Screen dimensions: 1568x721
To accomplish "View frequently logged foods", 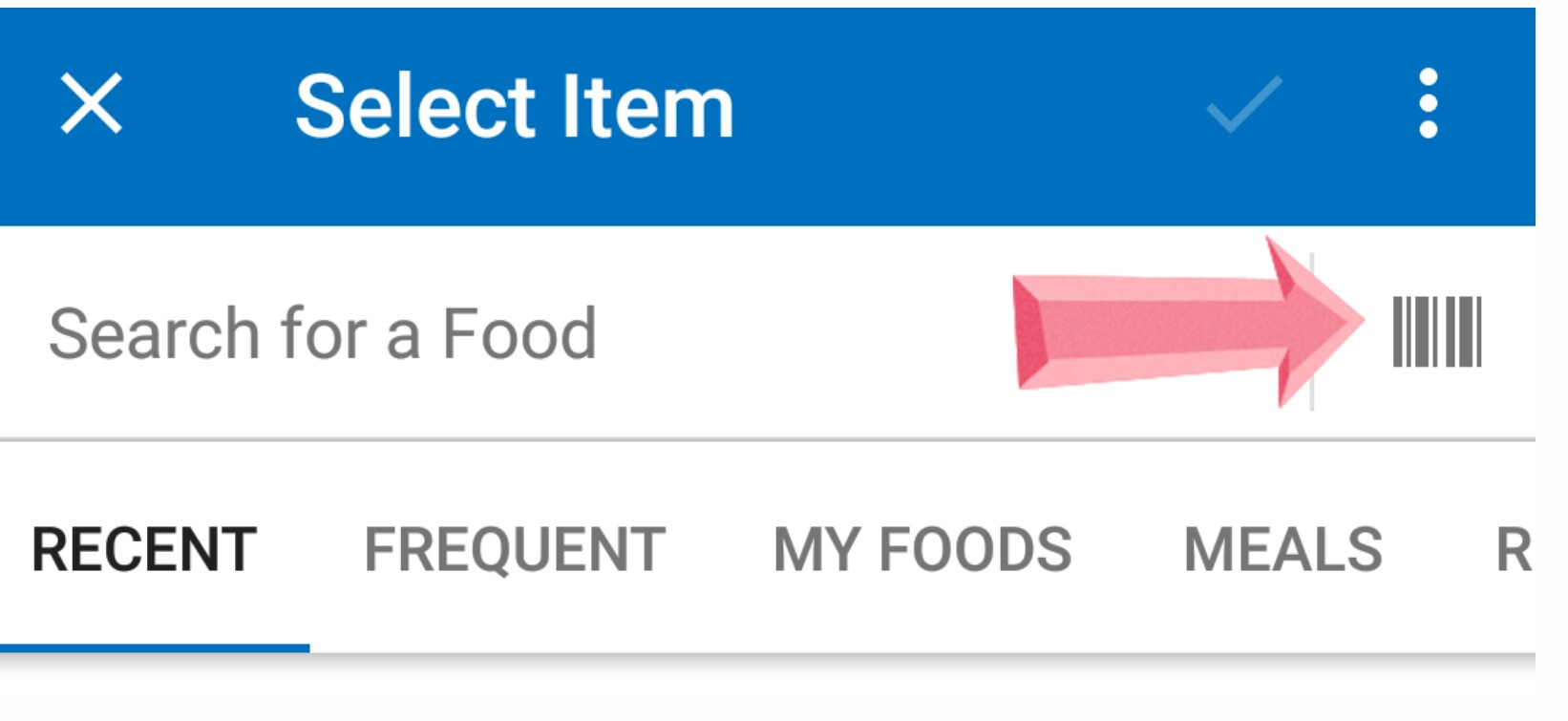I will coord(515,550).
